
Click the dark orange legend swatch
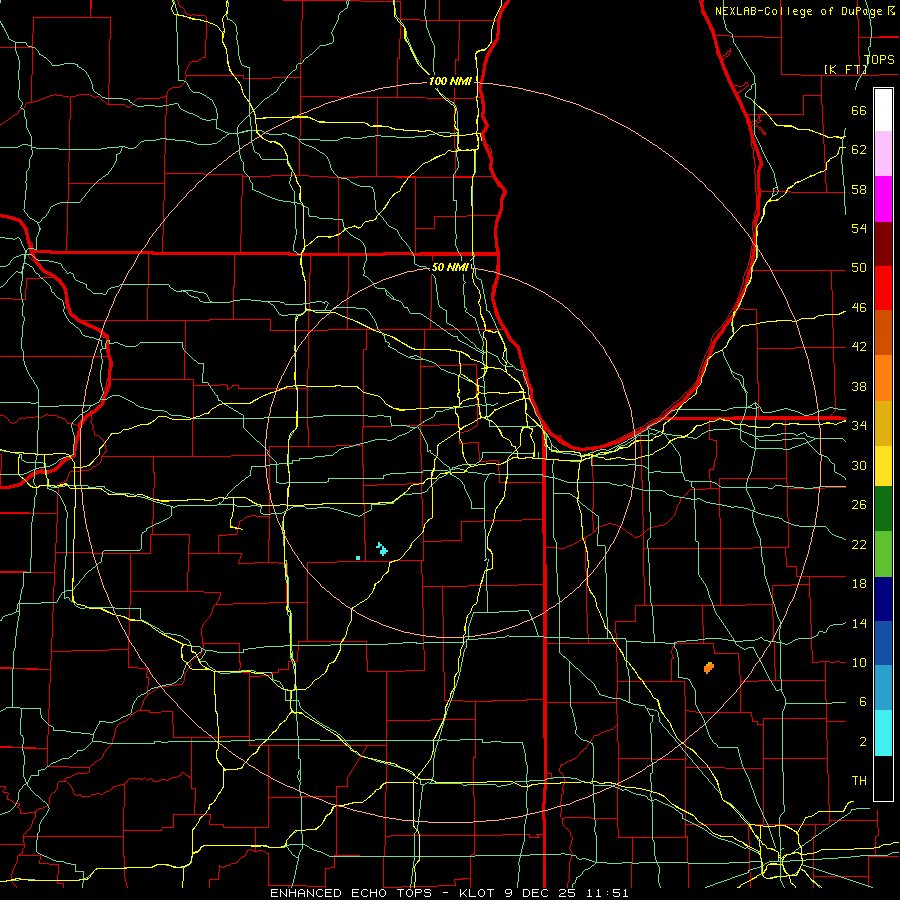pyautogui.click(x=883, y=333)
